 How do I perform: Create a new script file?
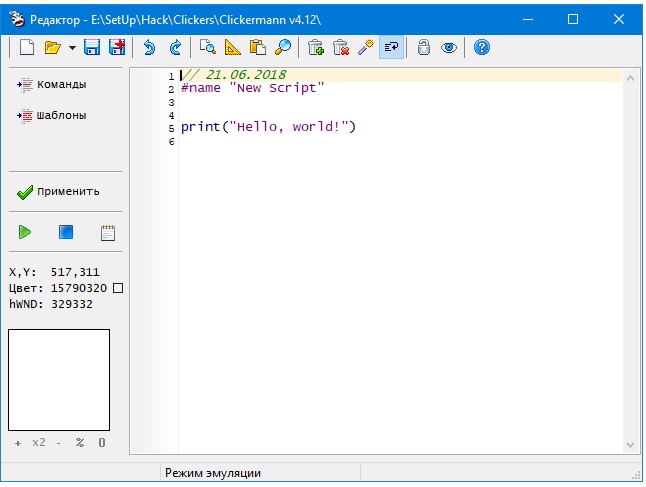coord(27,47)
